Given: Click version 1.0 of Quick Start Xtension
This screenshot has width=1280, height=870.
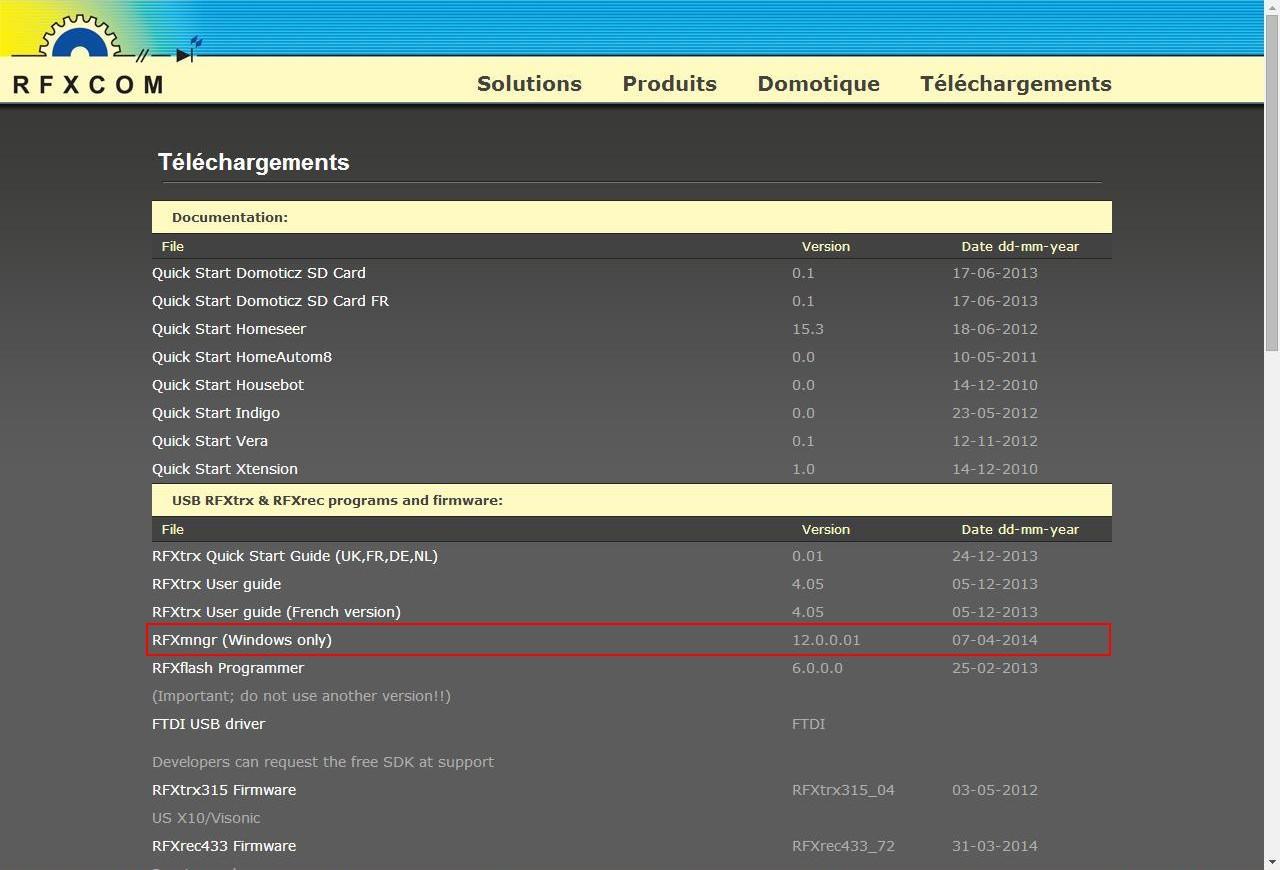Looking at the screenshot, I should [803, 469].
